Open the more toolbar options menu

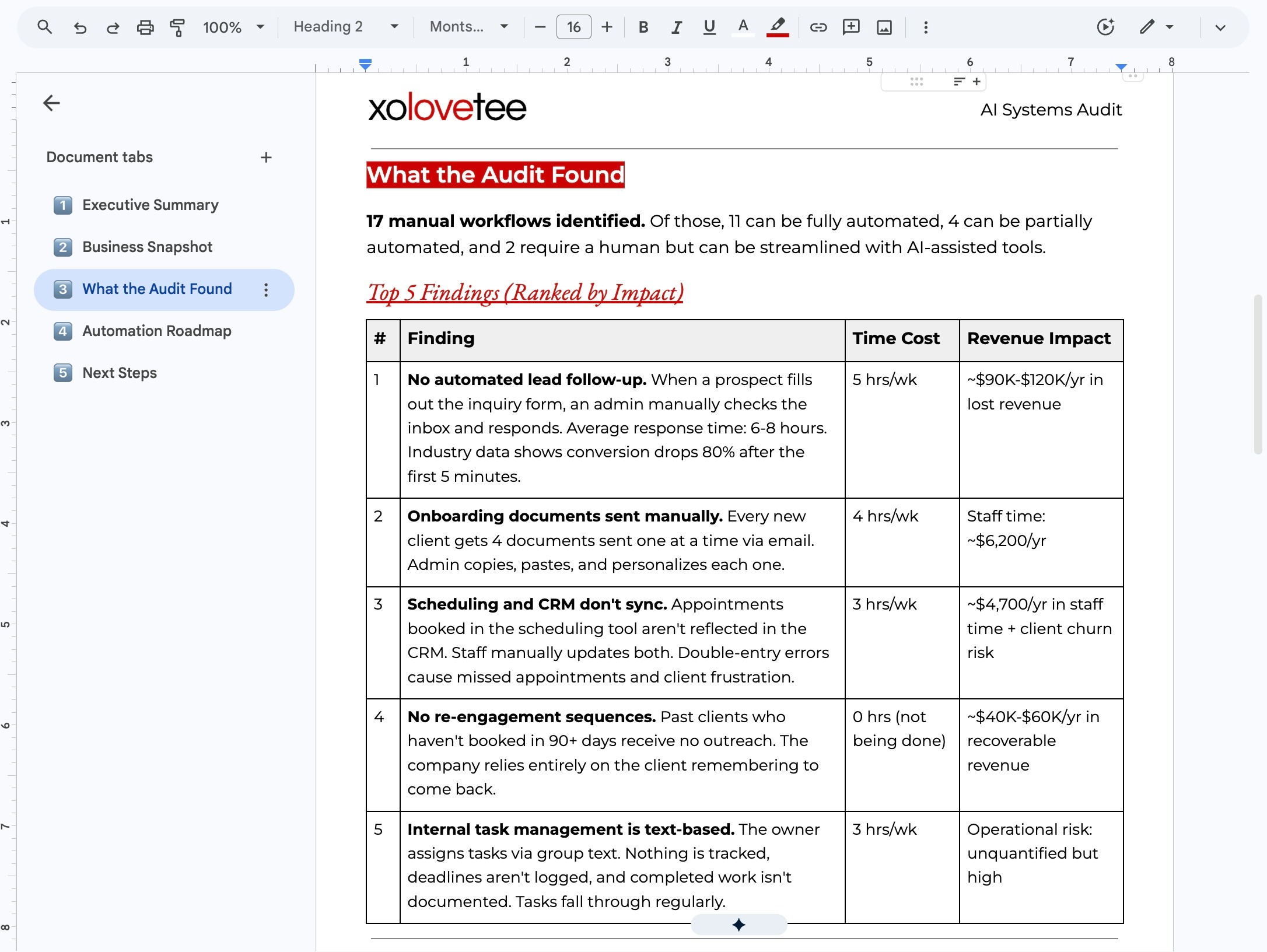(x=926, y=27)
